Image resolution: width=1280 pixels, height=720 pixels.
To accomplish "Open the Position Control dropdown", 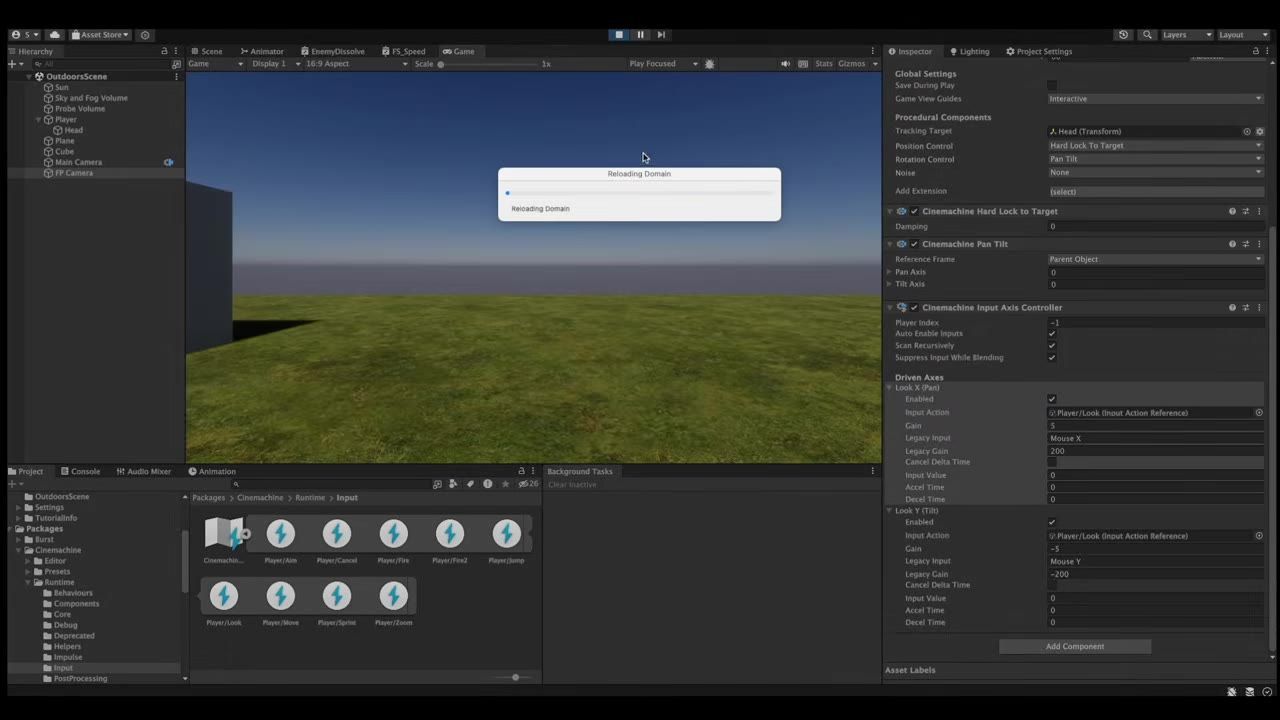I will tap(1155, 146).
